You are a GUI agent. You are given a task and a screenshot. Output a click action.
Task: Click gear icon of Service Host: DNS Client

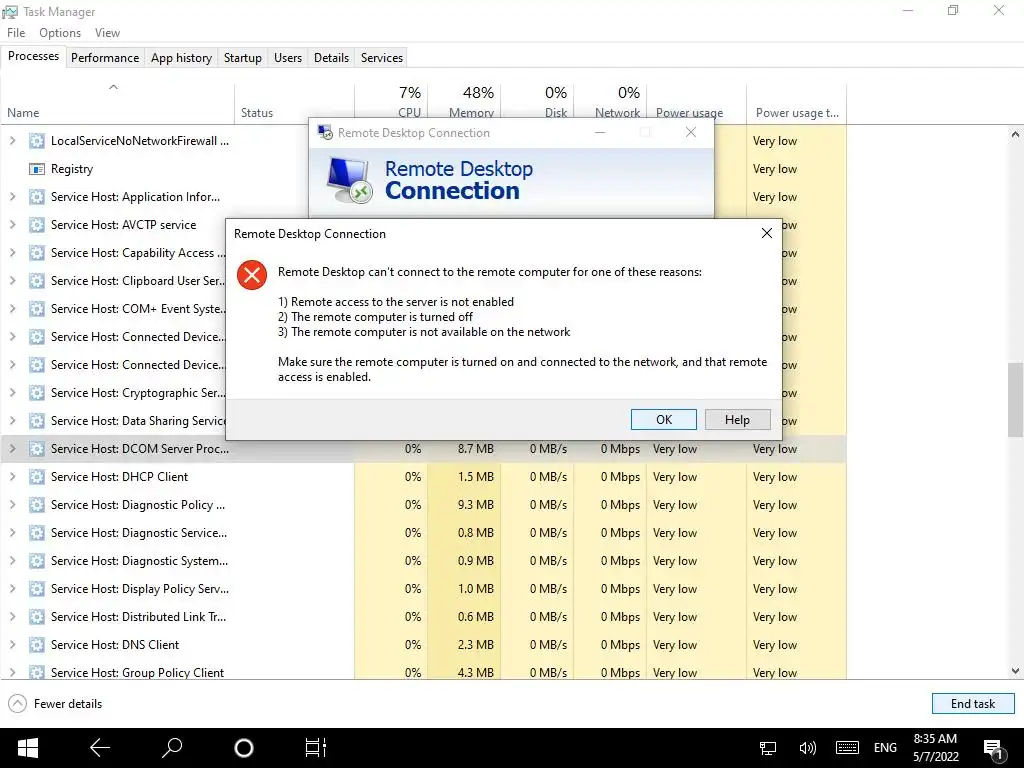pos(37,645)
